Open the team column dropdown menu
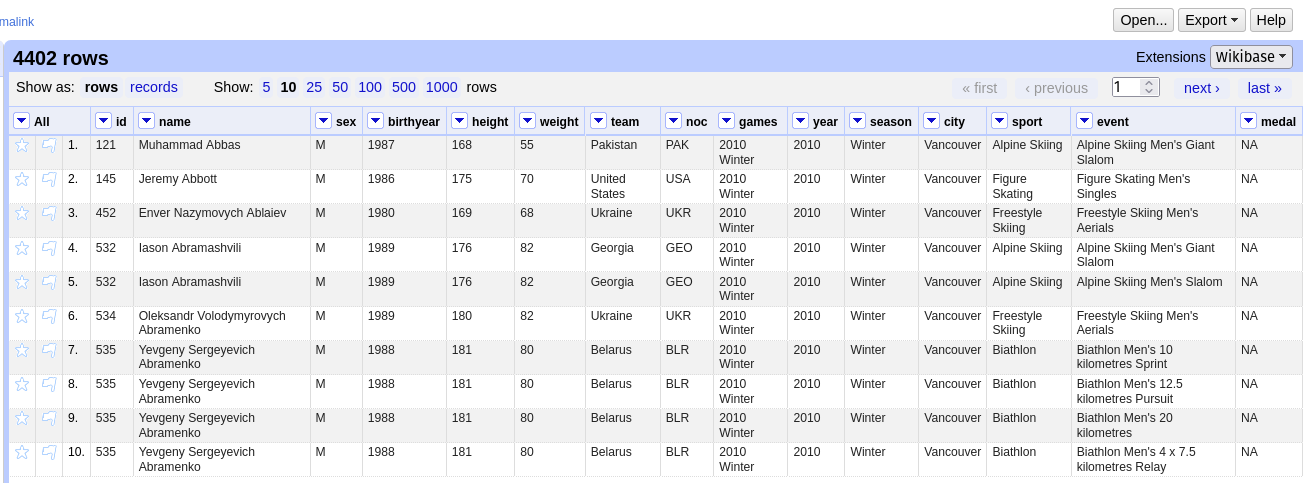 (x=598, y=121)
